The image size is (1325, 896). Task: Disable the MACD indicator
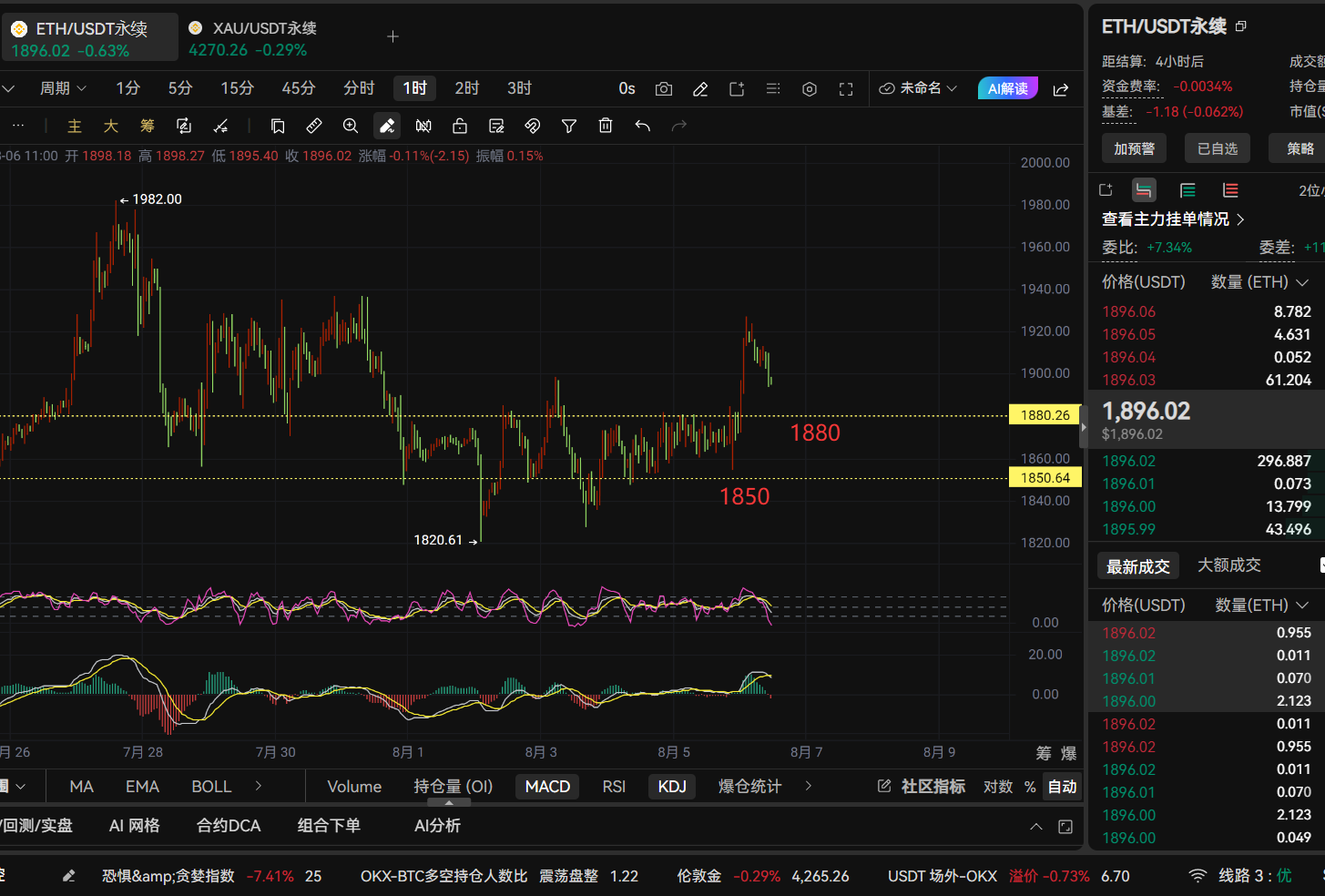click(x=547, y=787)
